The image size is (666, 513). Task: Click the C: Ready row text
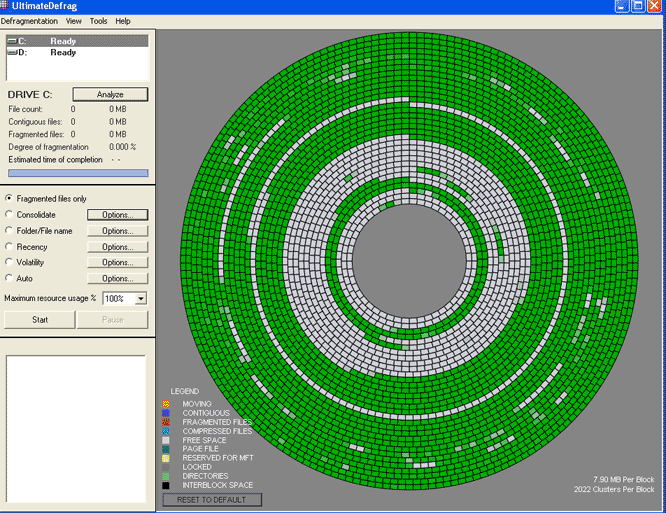(x=63, y=41)
